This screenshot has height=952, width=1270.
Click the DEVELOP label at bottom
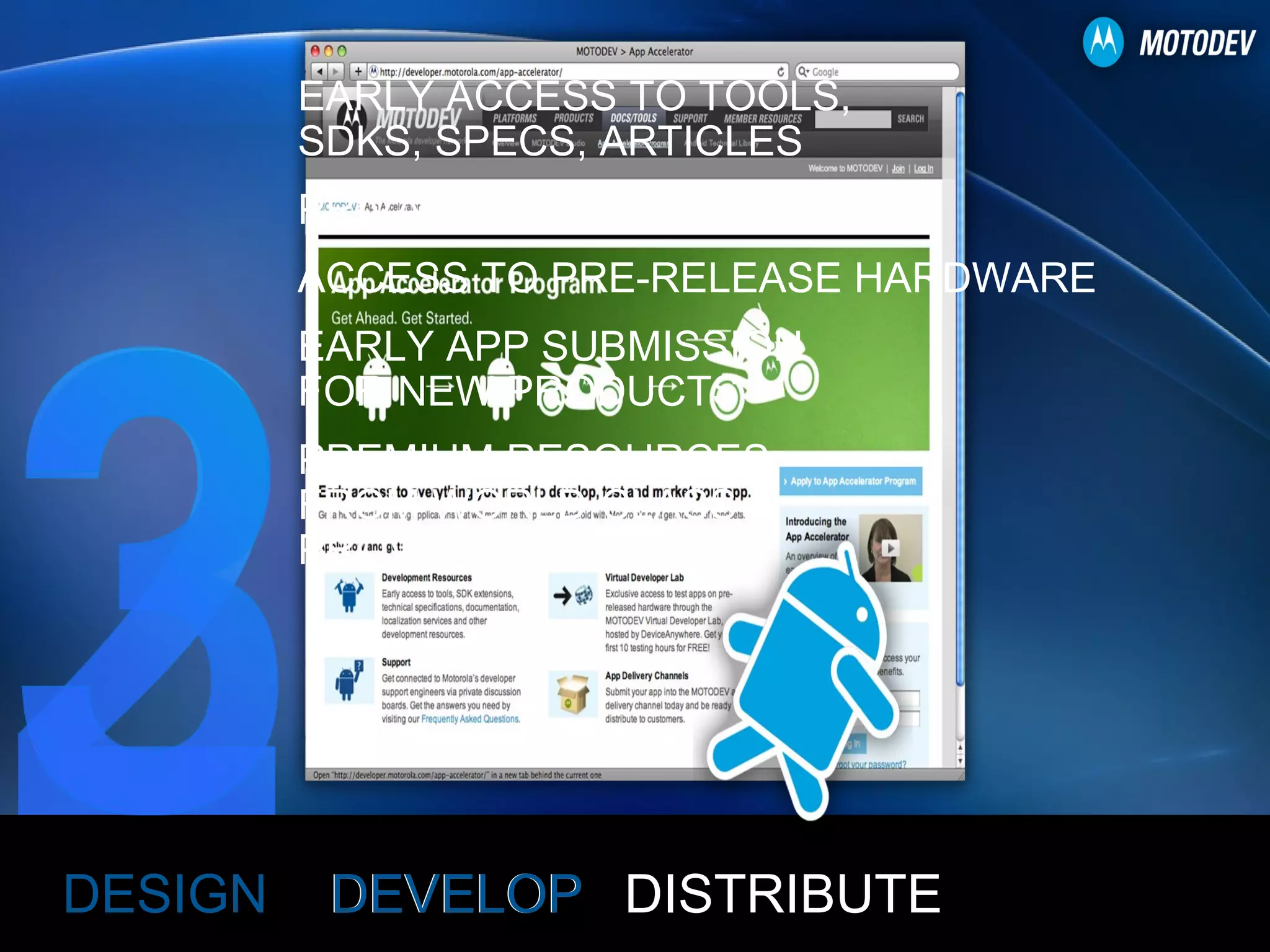pyautogui.click(x=456, y=893)
